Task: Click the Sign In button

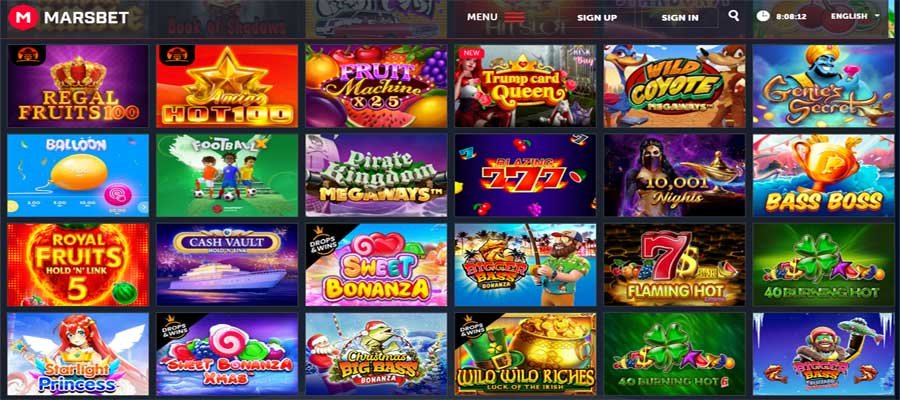Action: 680,18
